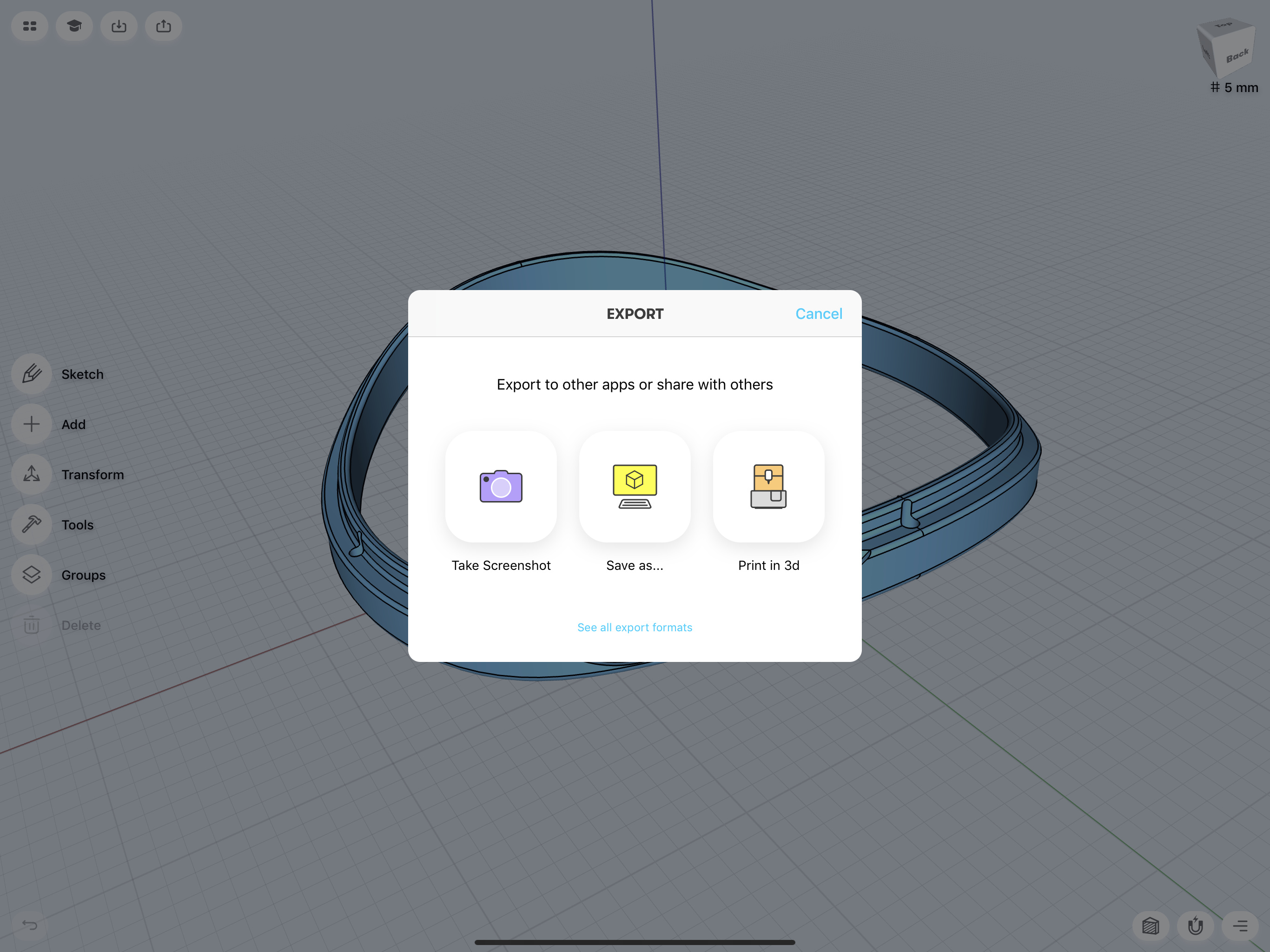Select Print in 3d option
Viewport: 1270px width, 952px height.
(768, 487)
